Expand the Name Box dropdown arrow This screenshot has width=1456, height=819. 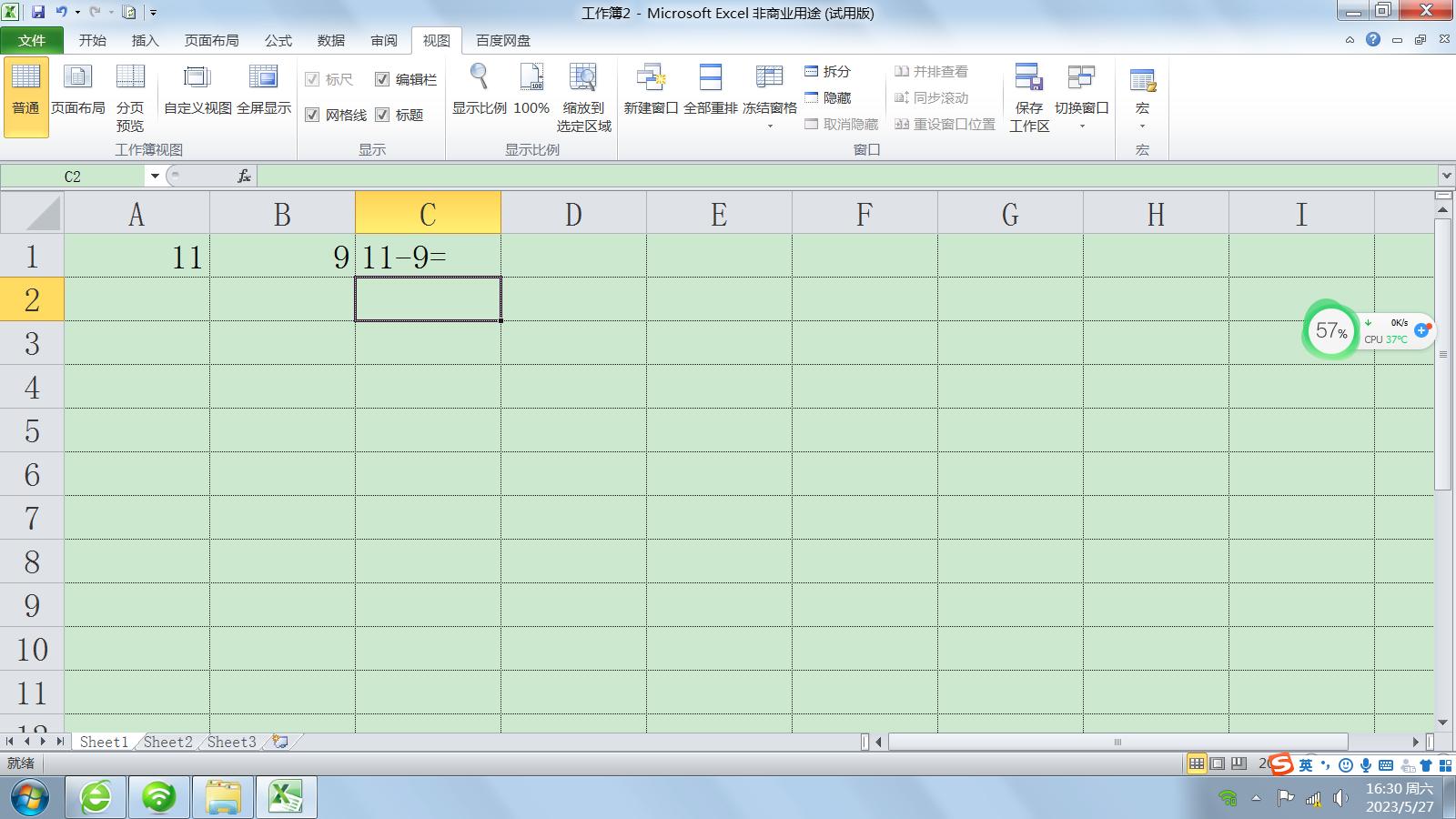tap(155, 177)
